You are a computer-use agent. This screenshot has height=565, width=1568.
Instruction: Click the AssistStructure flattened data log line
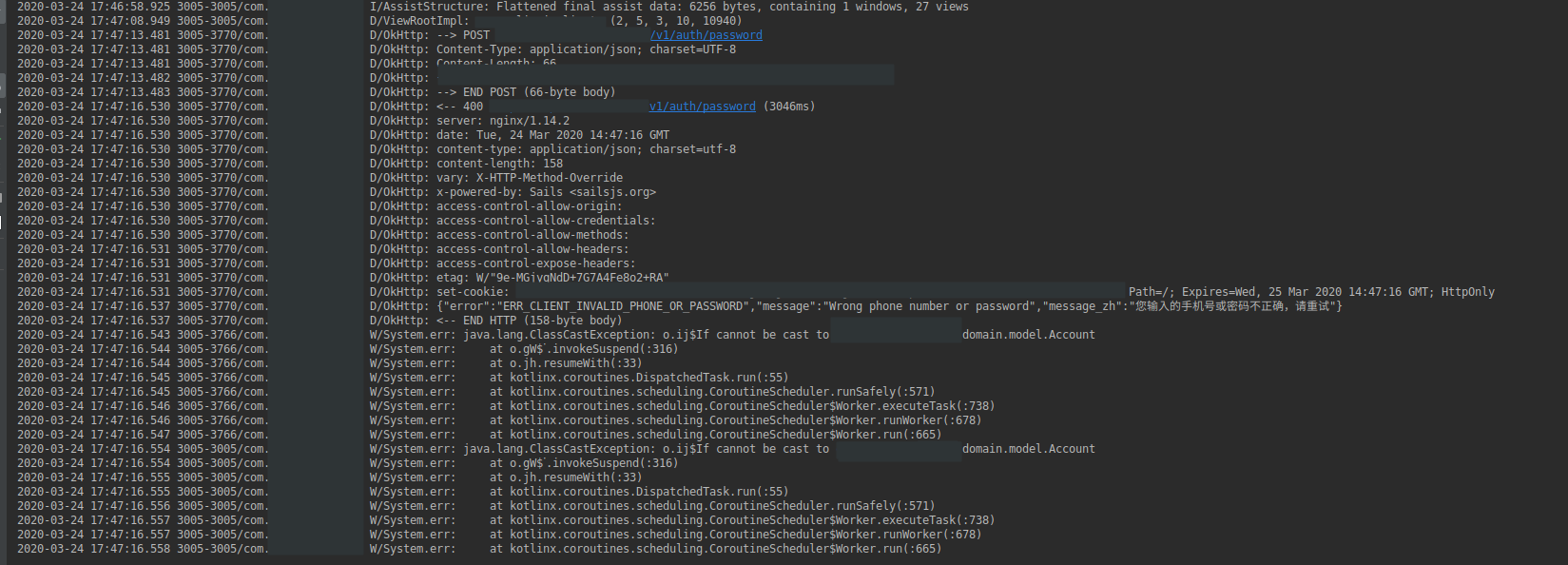[669, 7]
